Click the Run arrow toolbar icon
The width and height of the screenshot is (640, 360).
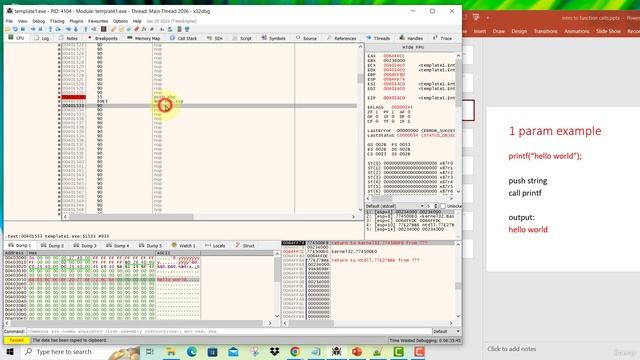(33, 29)
